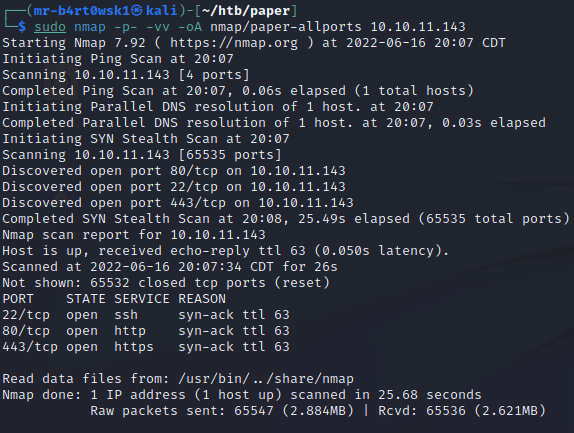Screen dimensions: 574x433
Task: Click the 80/tcp row in port table
Action: coord(146,331)
